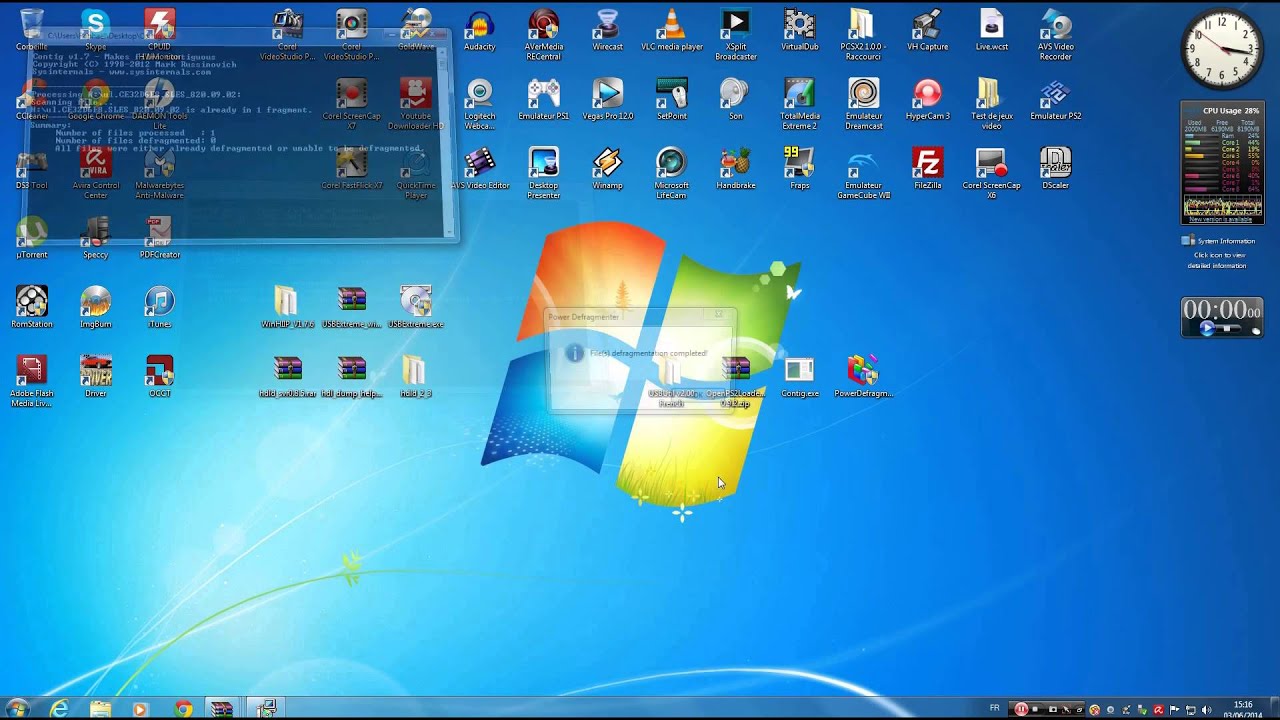1280x720 pixels.
Task: Open ImgBurn shortcut
Action: click(95, 307)
